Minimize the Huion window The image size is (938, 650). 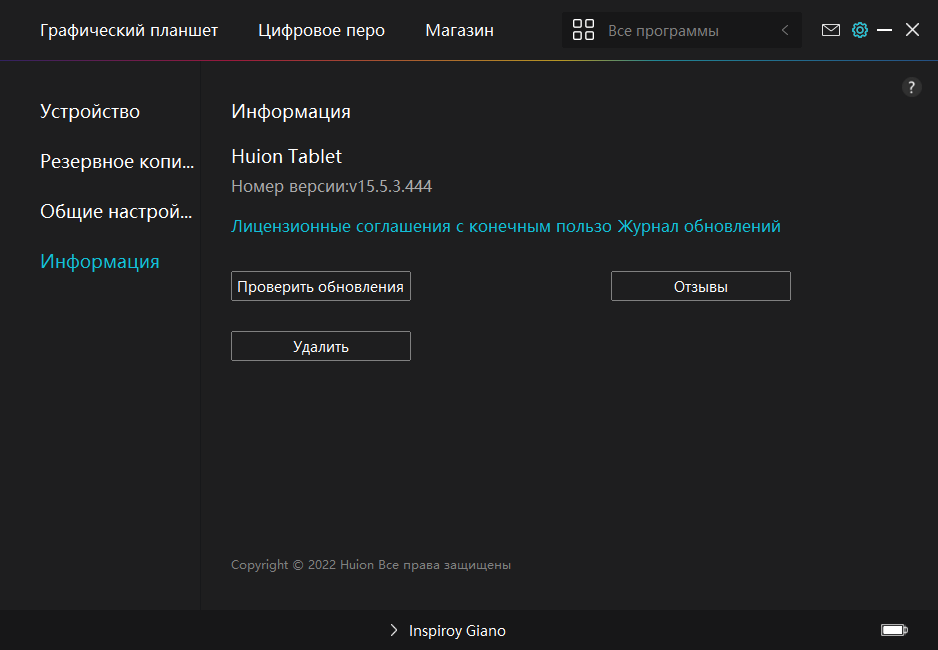(884, 30)
